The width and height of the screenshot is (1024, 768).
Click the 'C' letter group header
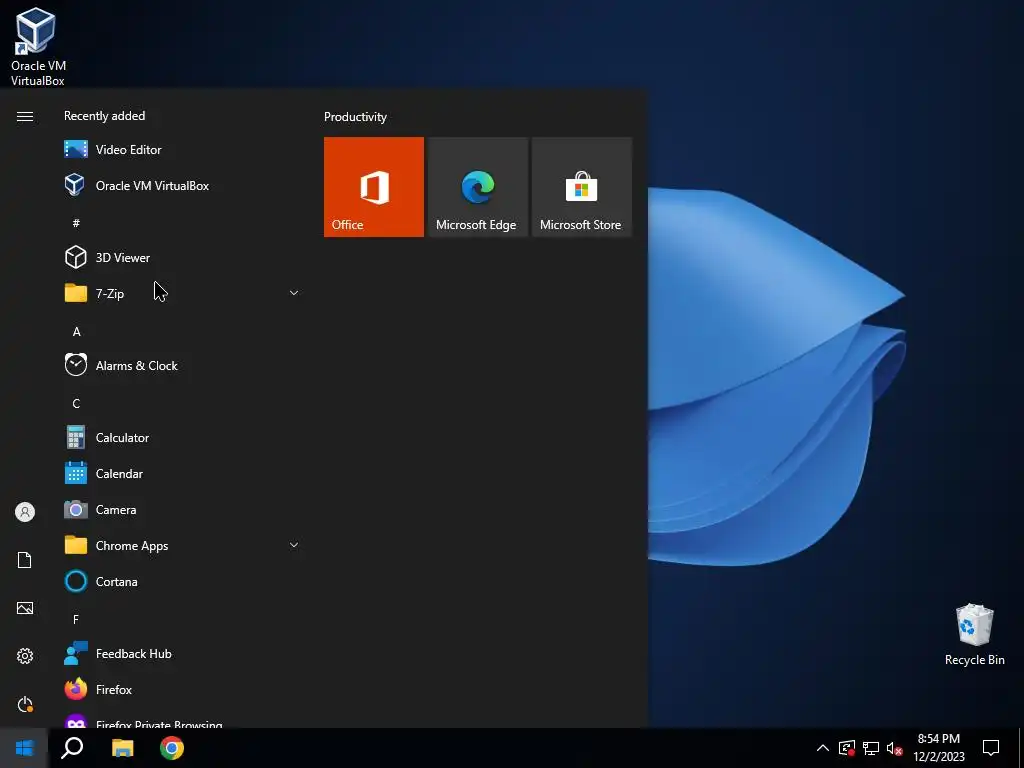pos(76,404)
